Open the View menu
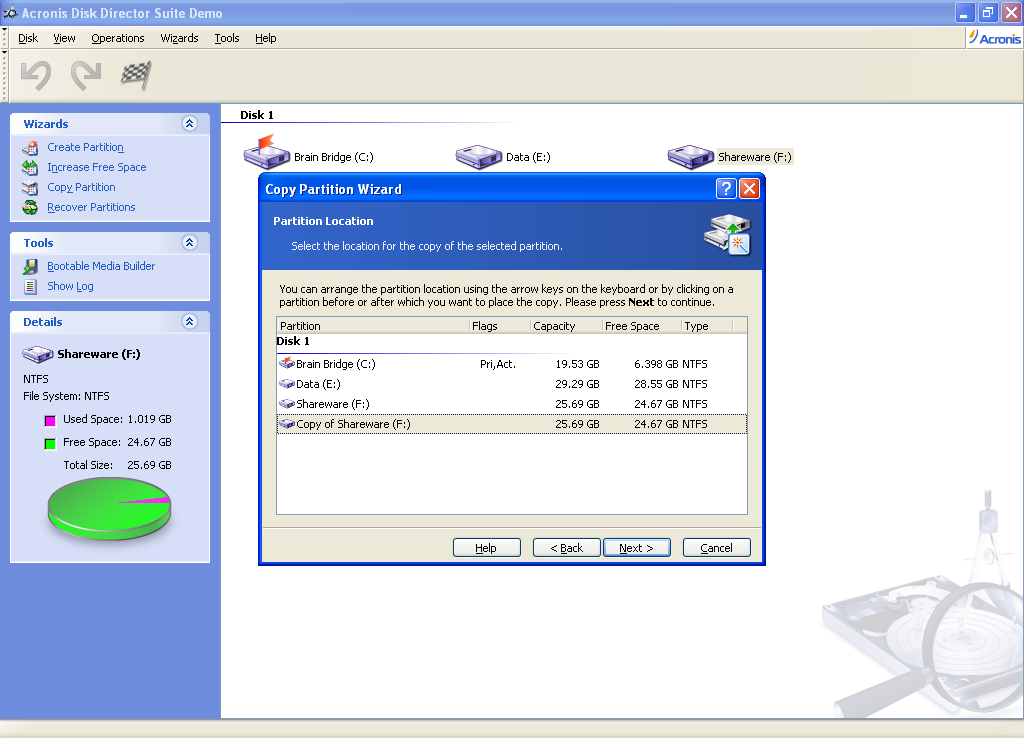The image size is (1024, 738). click(64, 38)
